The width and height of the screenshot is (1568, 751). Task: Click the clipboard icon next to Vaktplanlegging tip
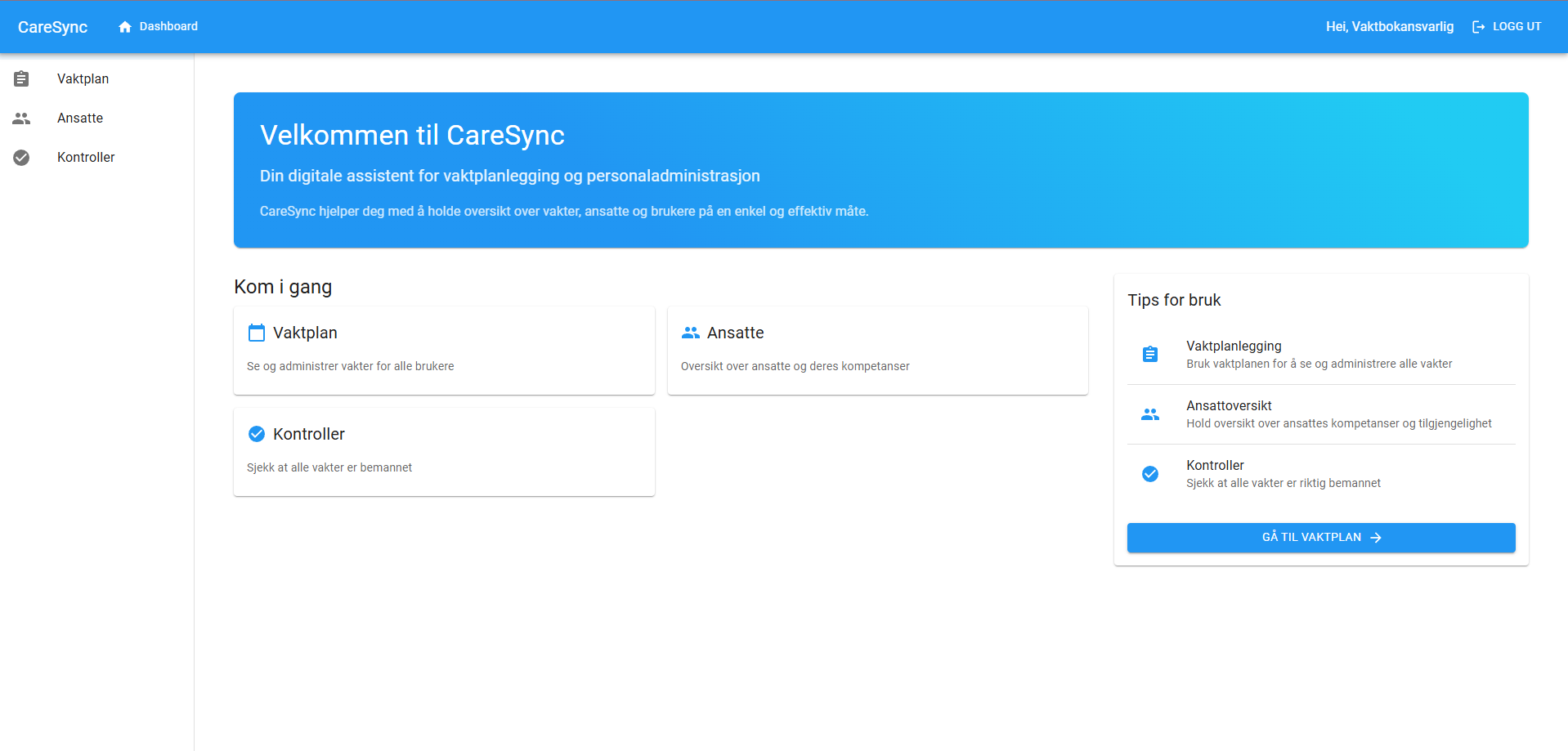click(x=1150, y=354)
